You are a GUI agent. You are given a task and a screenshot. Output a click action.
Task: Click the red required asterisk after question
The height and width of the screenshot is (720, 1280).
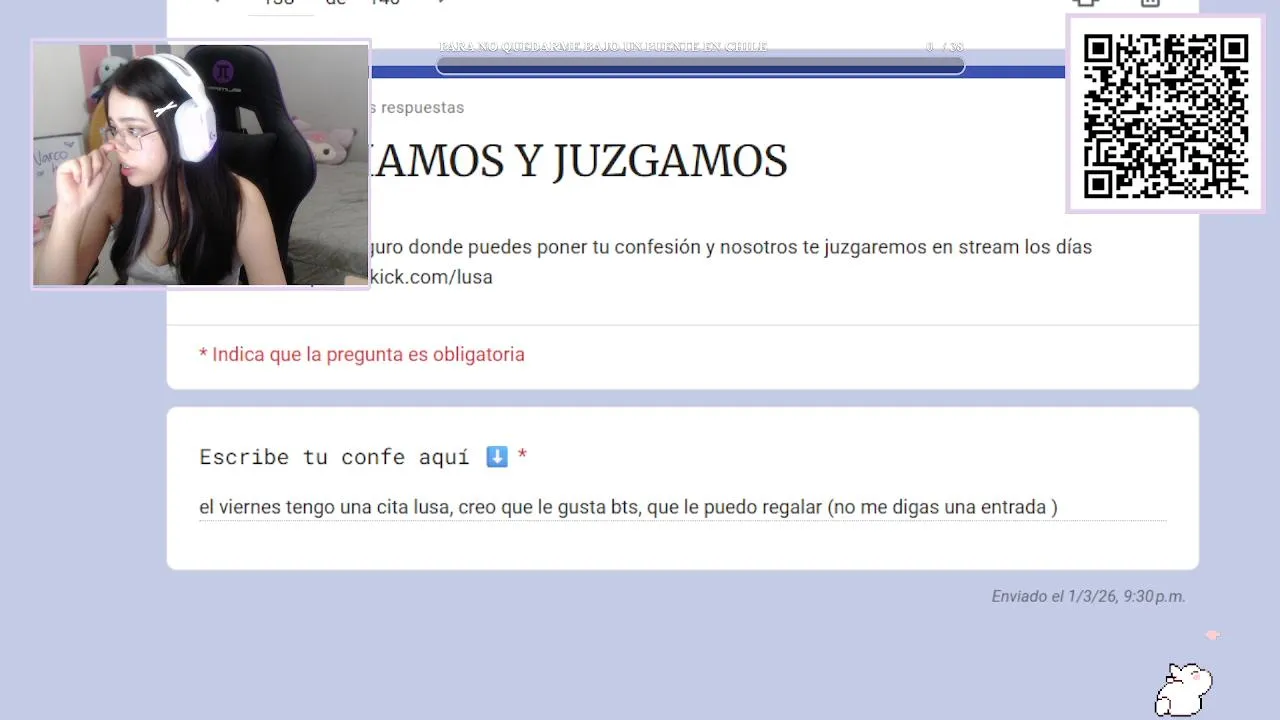tap(522, 457)
